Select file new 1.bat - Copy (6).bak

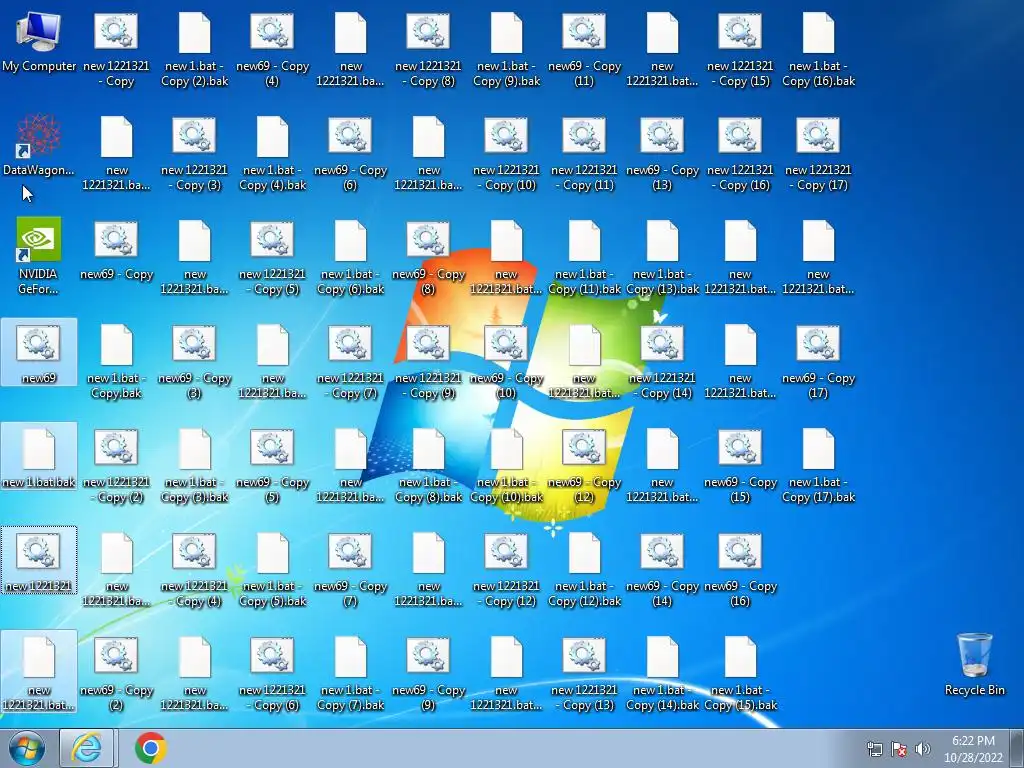click(350, 257)
